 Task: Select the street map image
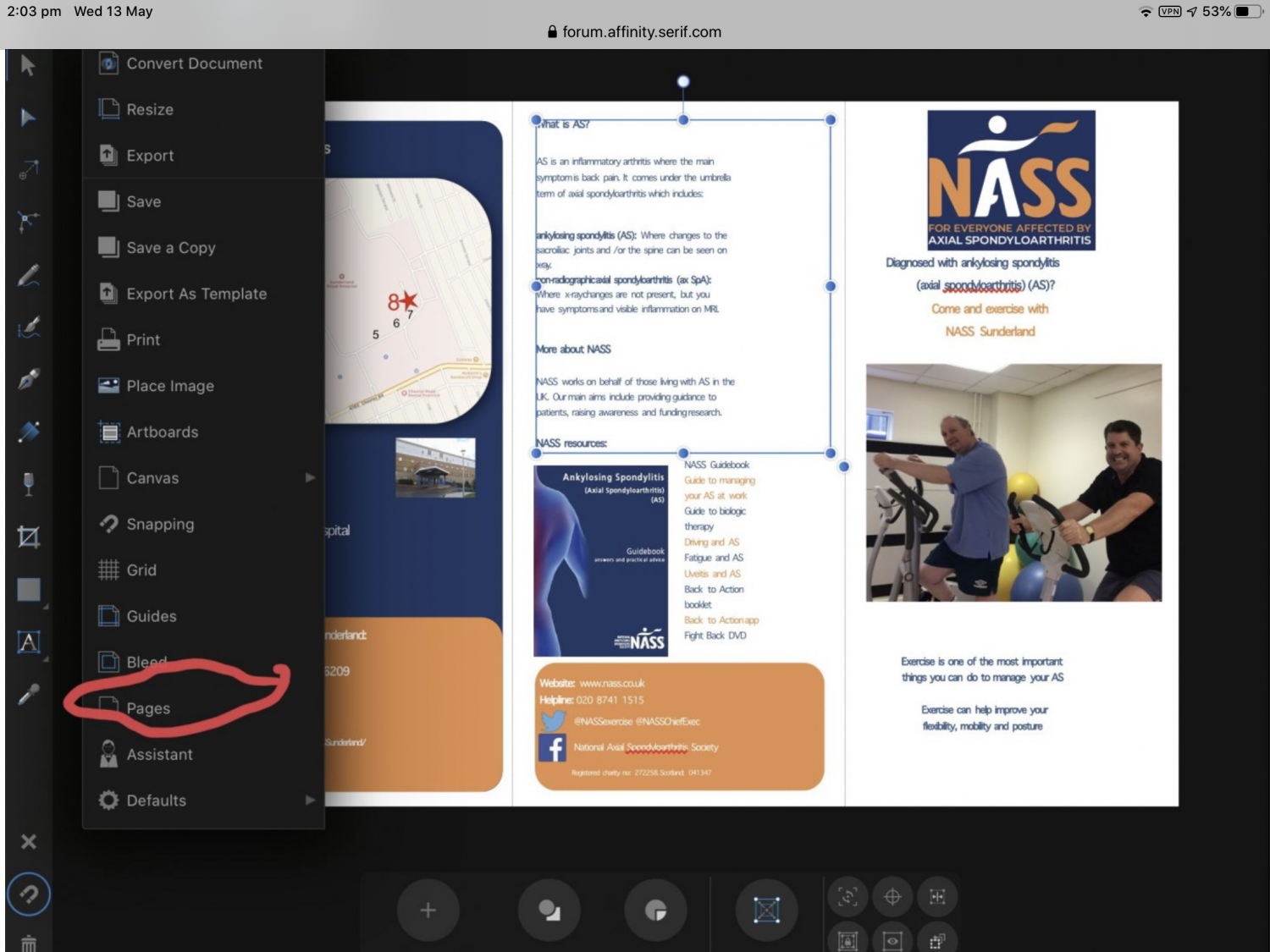[408, 300]
